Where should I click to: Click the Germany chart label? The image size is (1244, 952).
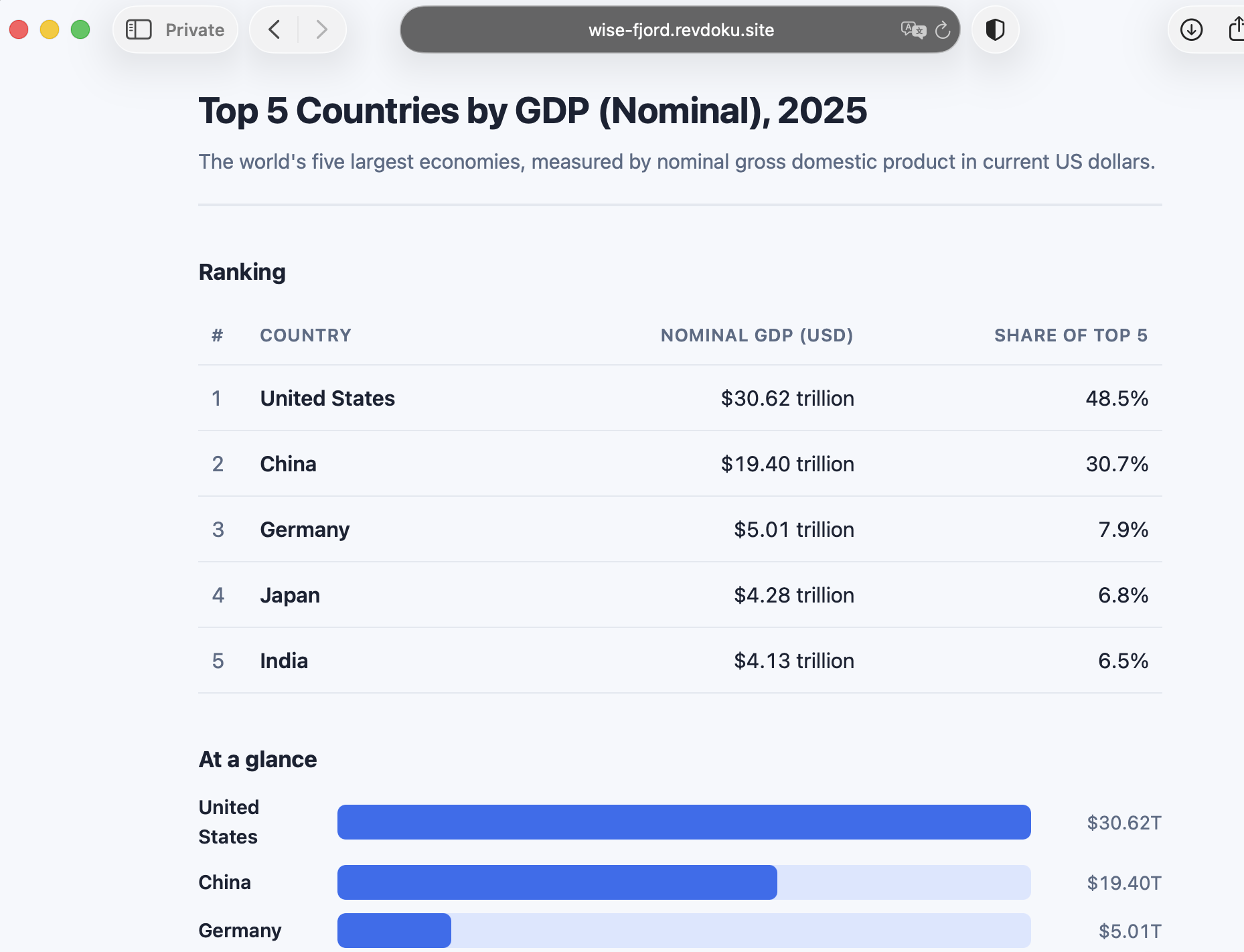pyautogui.click(x=240, y=931)
